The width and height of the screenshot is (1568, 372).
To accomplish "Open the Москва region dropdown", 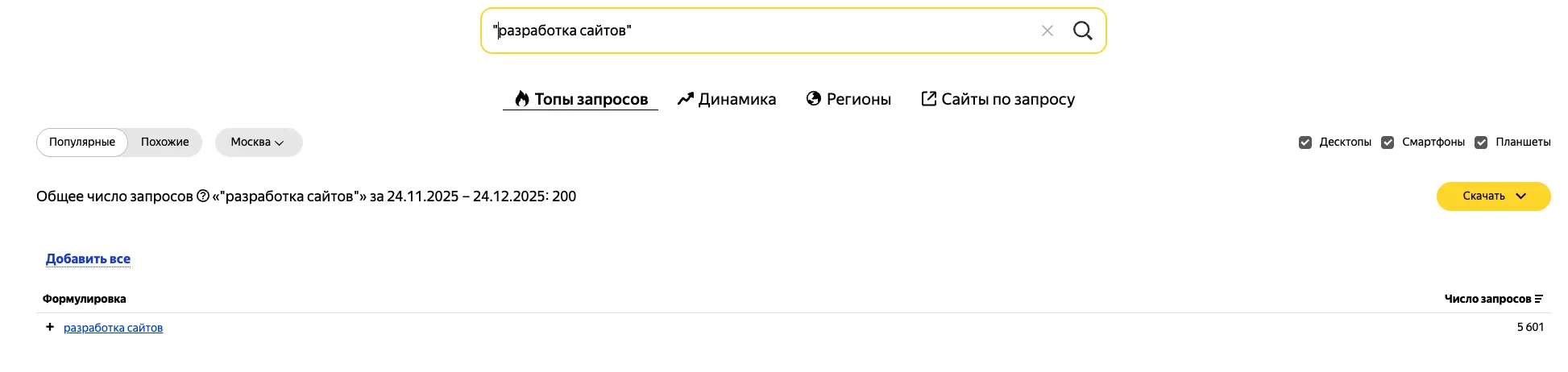I will [258, 143].
